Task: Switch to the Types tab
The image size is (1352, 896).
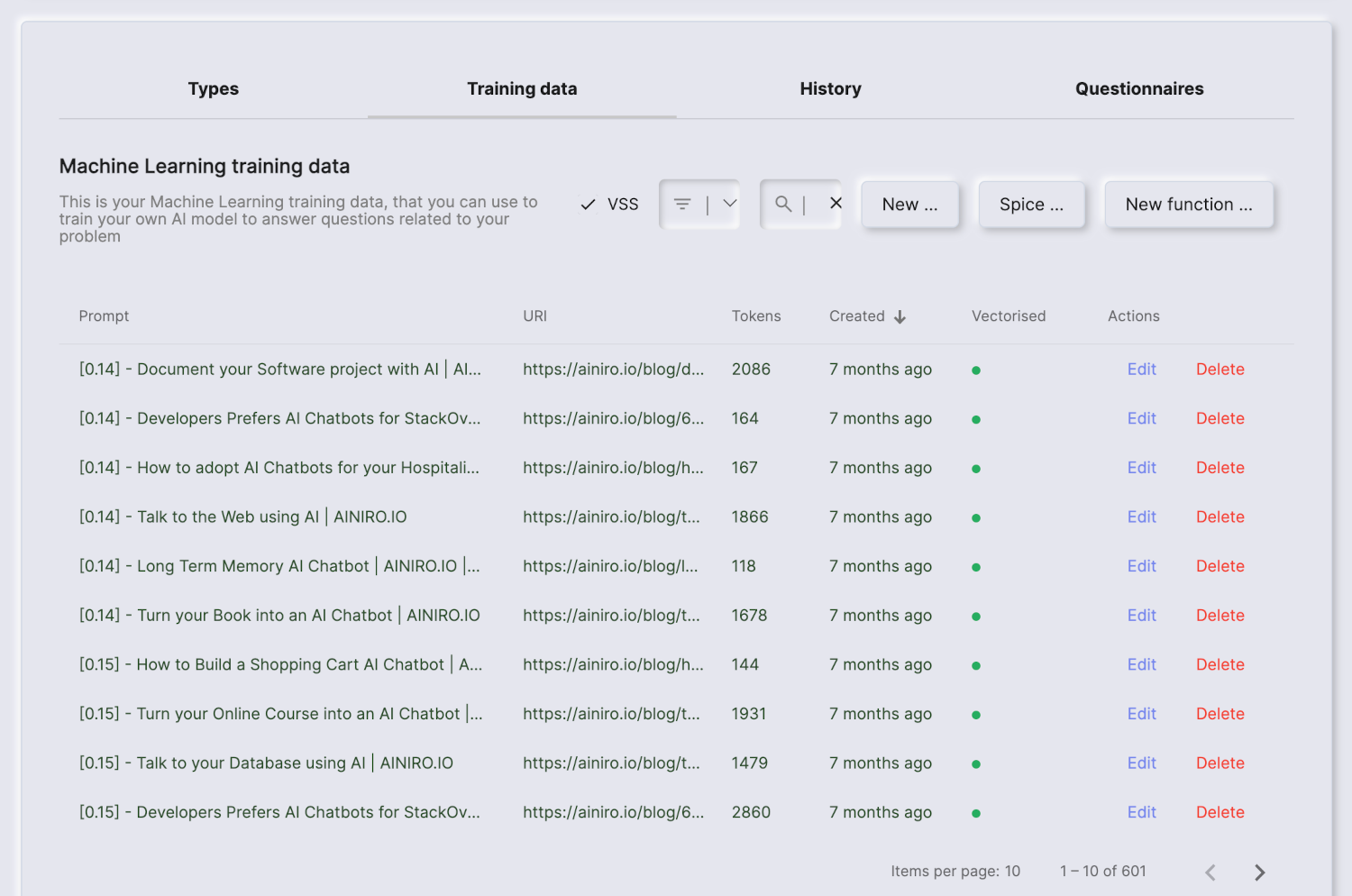Action: pos(214,88)
